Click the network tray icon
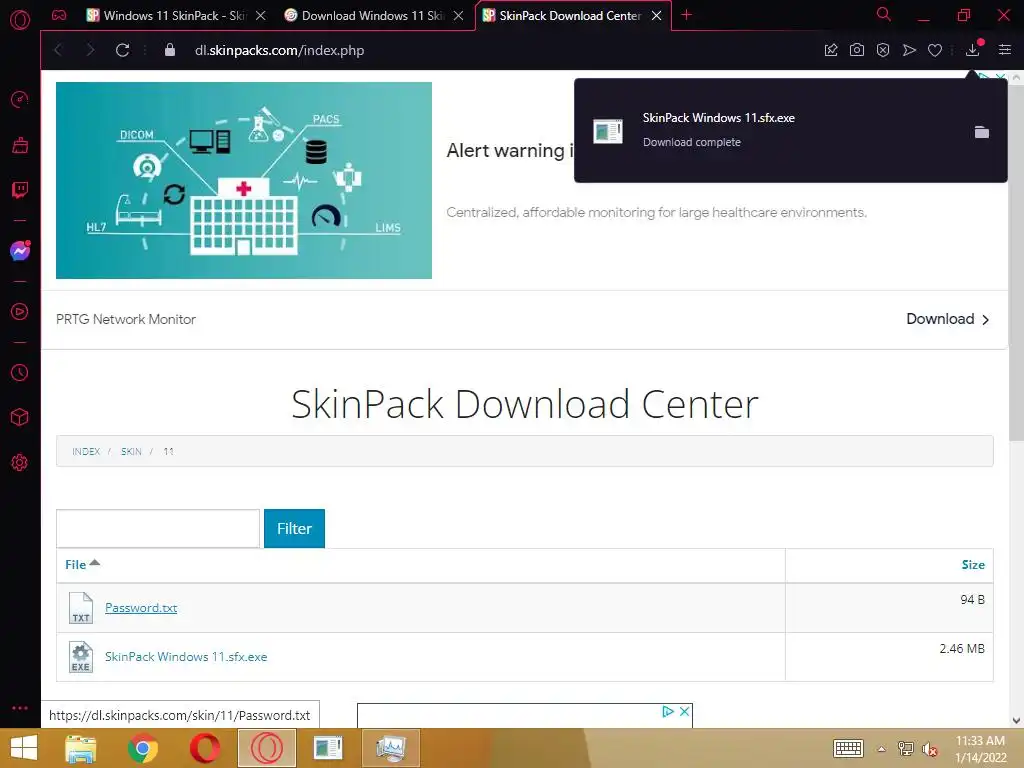The image size is (1024, 768). click(906, 749)
